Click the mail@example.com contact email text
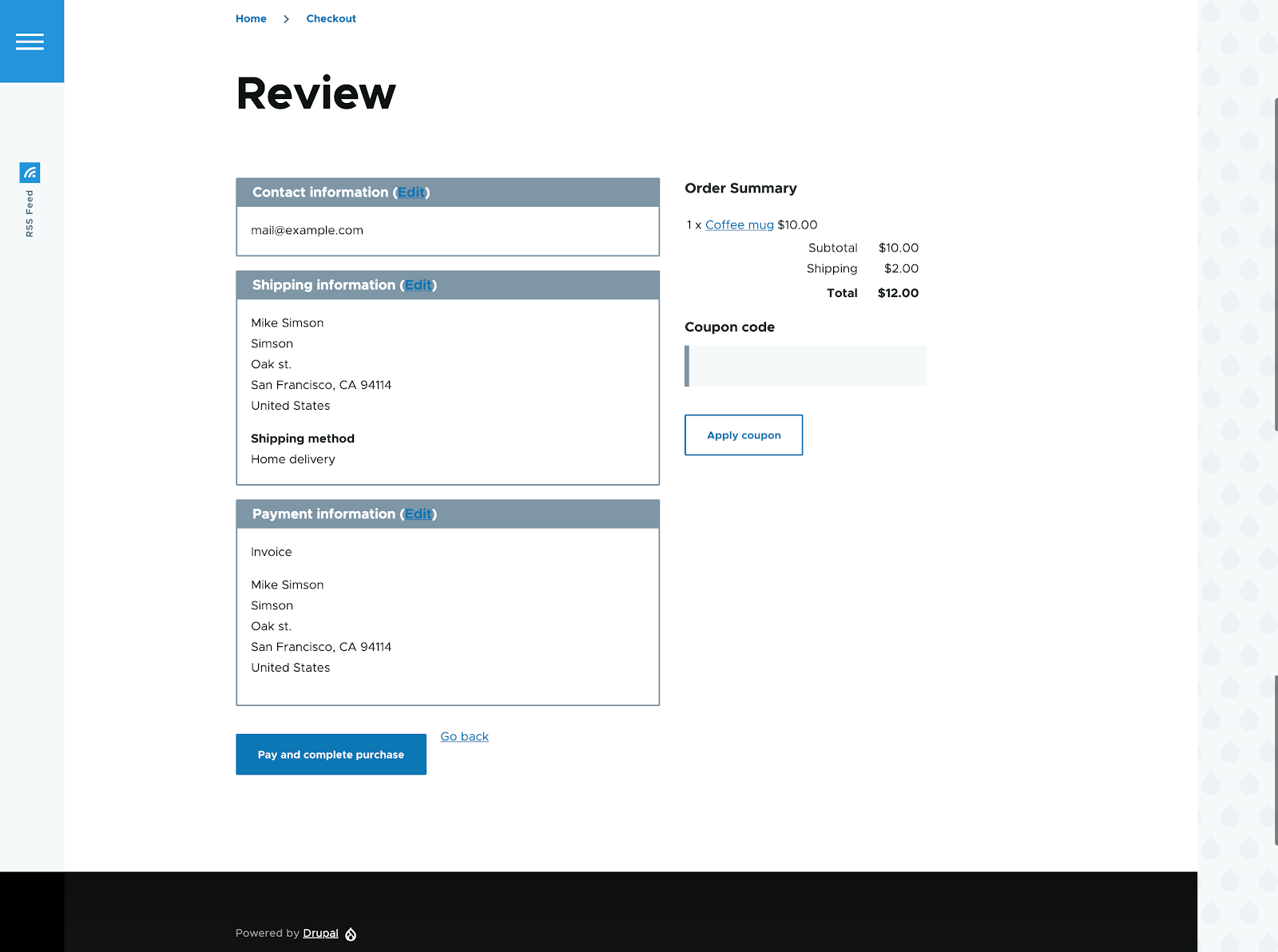This screenshot has width=1278, height=952. [x=307, y=230]
